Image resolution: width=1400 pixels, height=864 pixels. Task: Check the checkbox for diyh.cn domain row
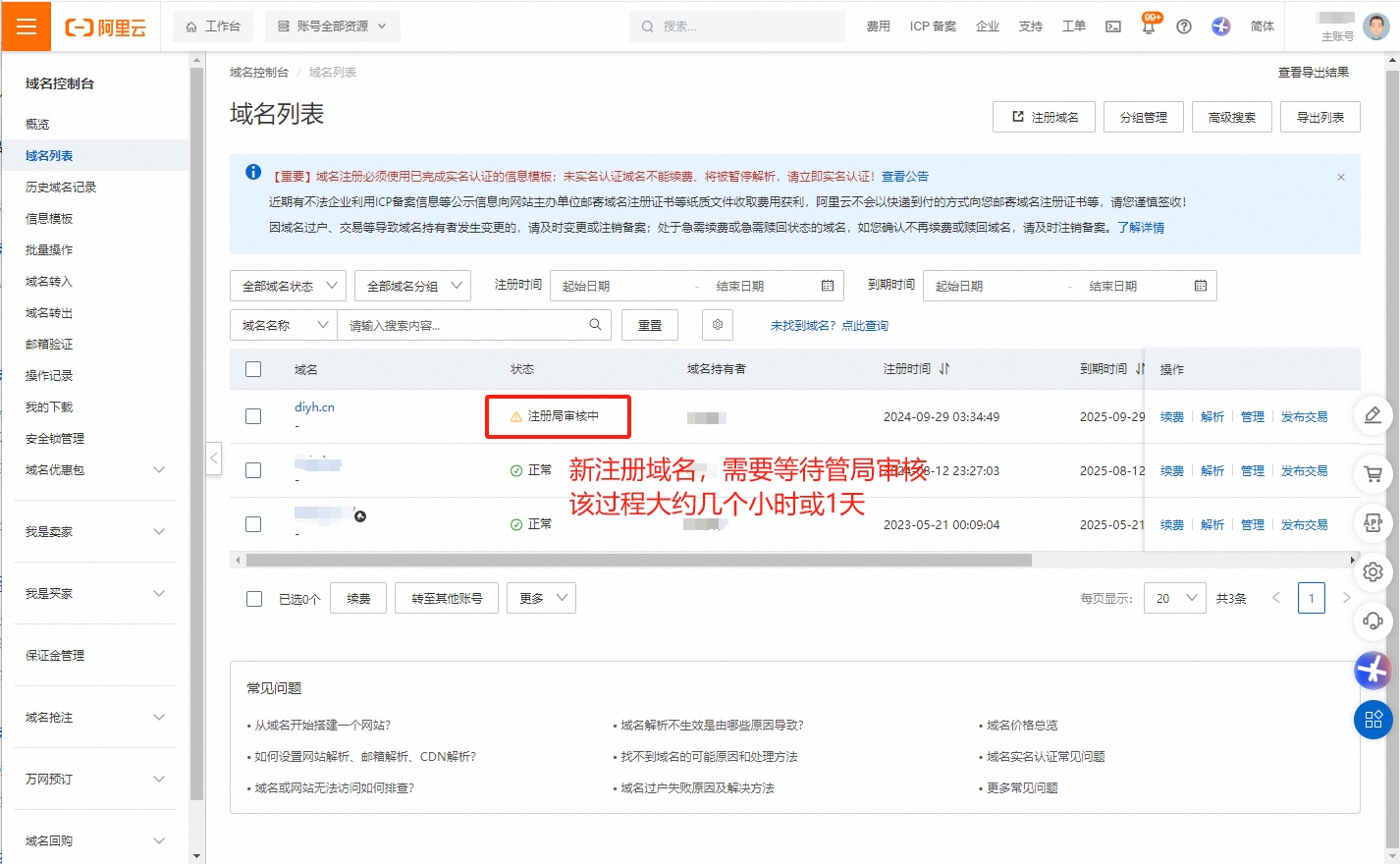pyautogui.click(x=253, y=415)
